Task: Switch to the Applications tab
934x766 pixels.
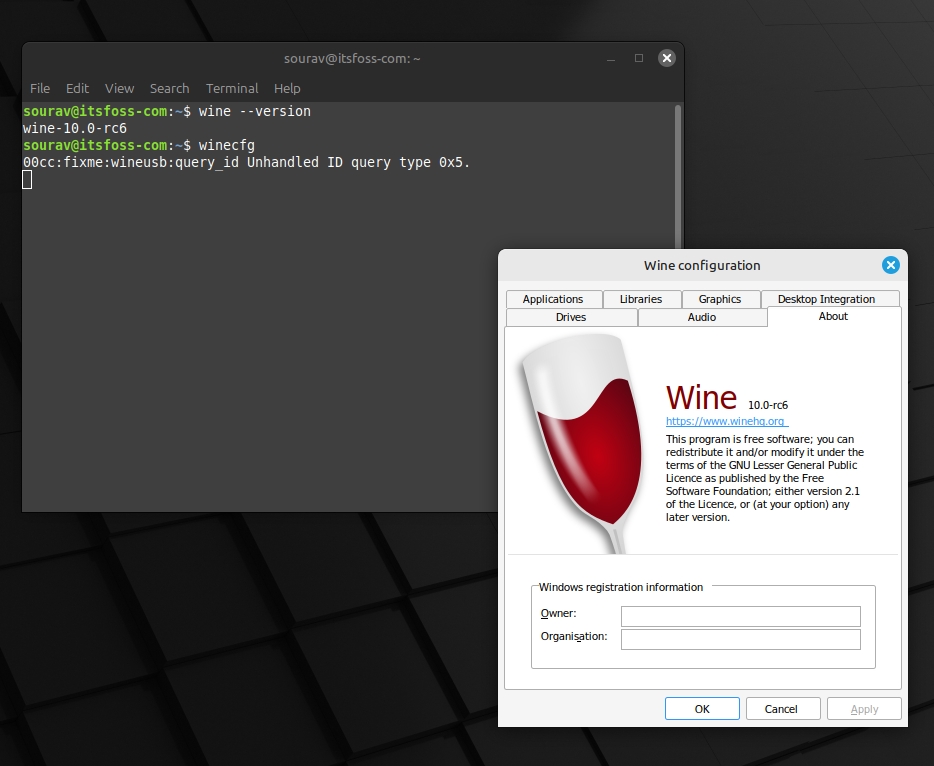Action: [553, 298]
